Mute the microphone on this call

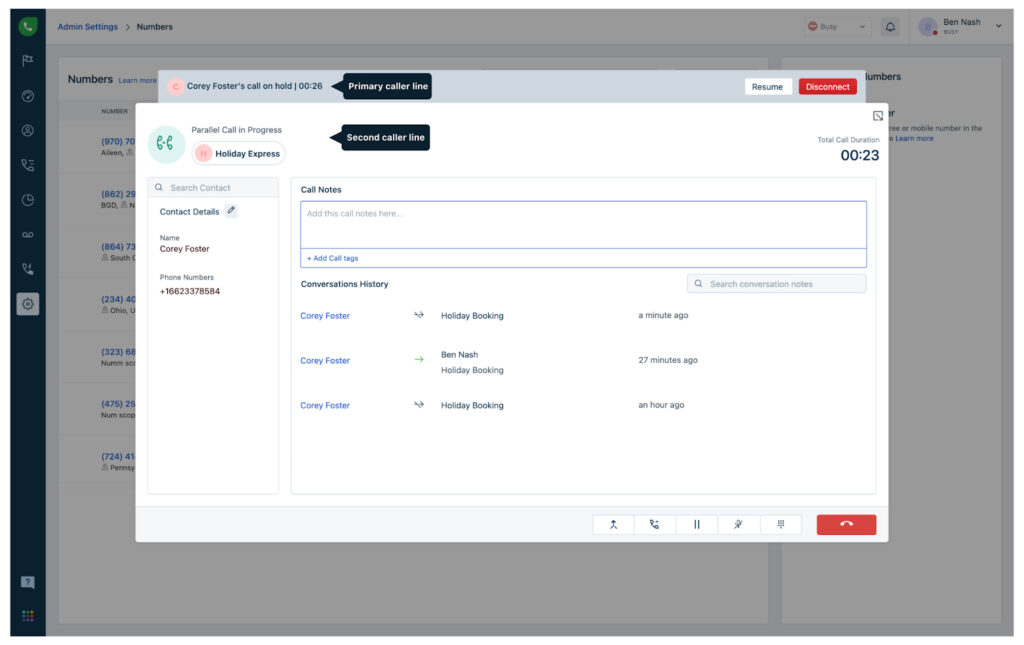[738, 524]
